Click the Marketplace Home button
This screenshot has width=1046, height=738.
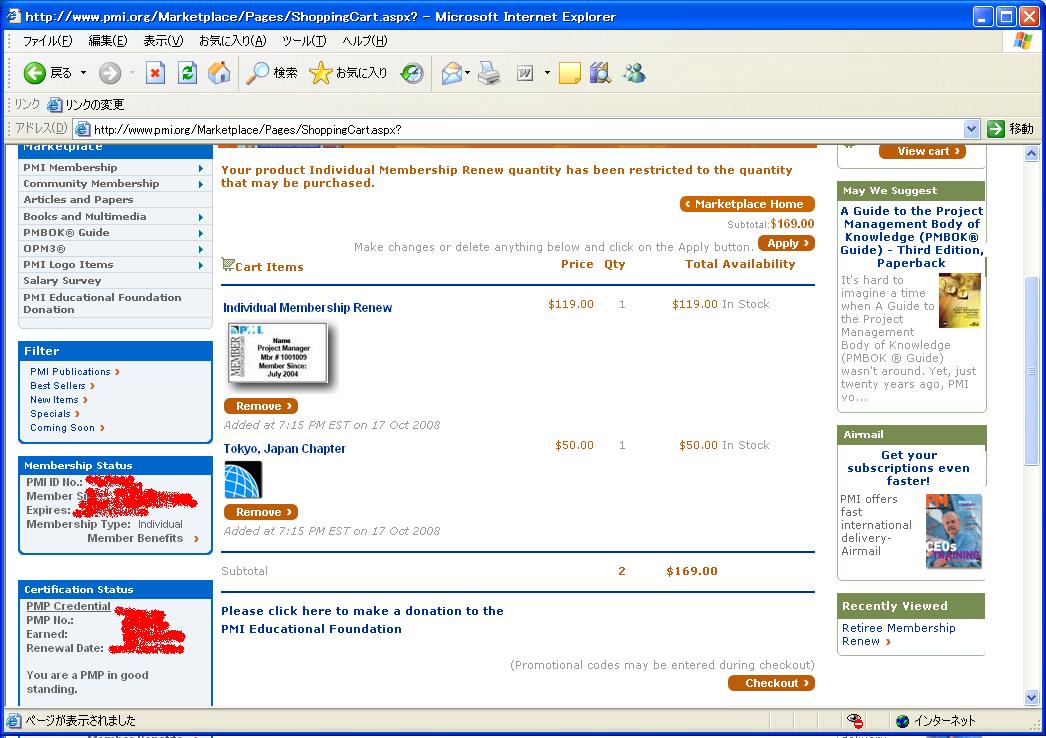coord(747,204)
